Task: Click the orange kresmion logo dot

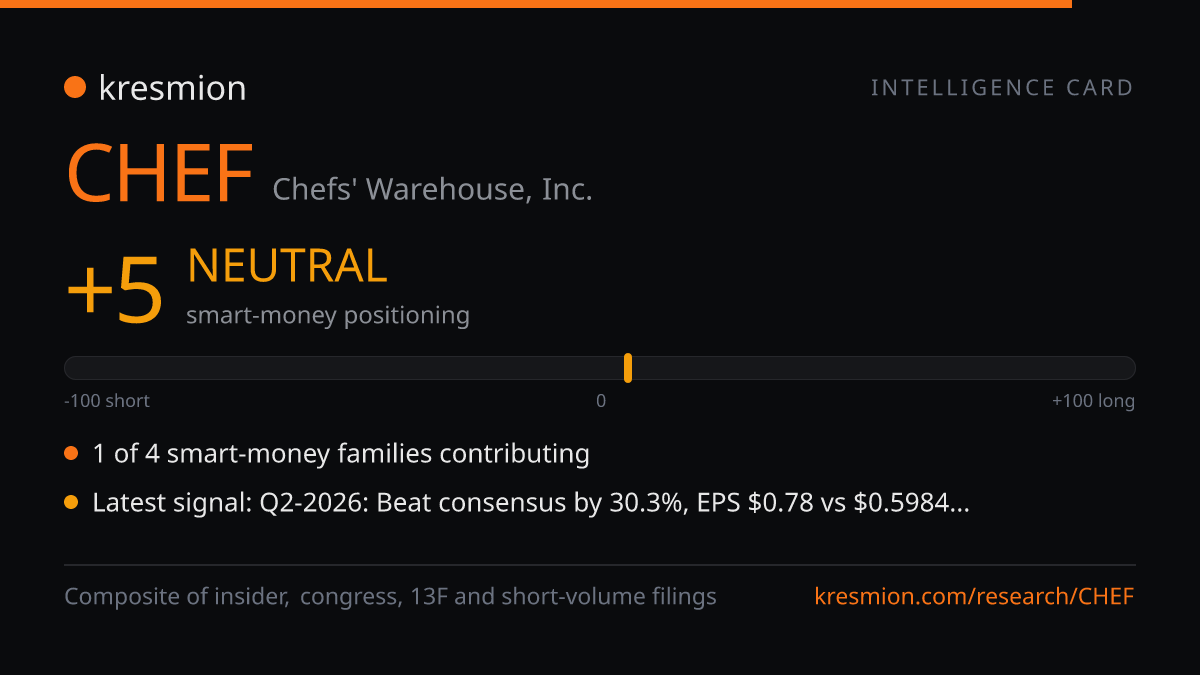Action: 75,88
